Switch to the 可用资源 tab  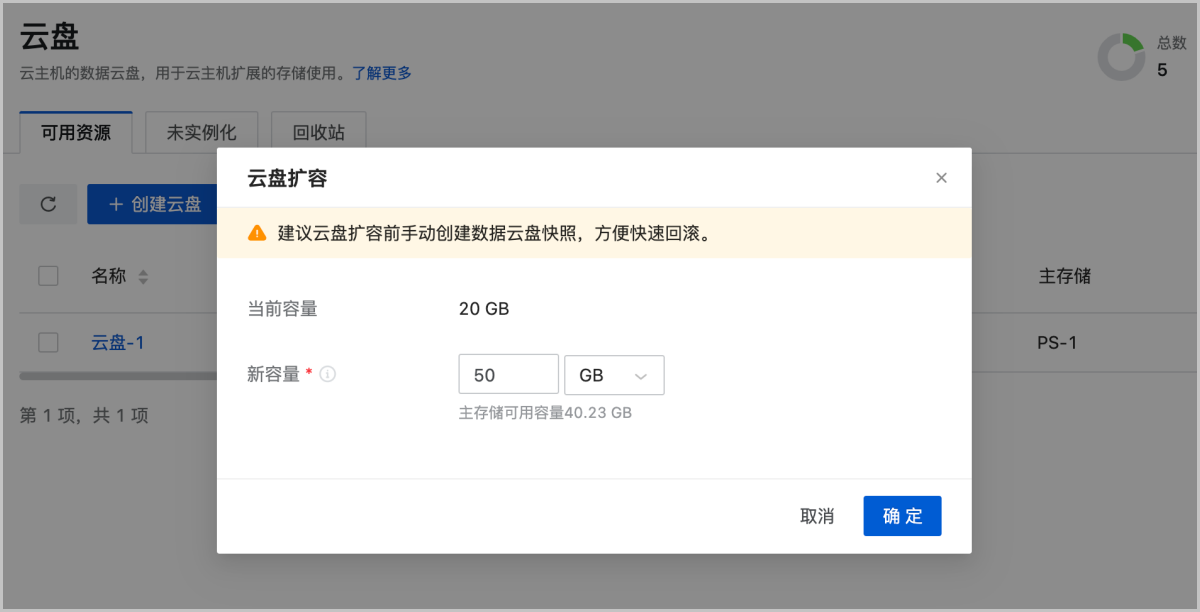coord(76,132)
